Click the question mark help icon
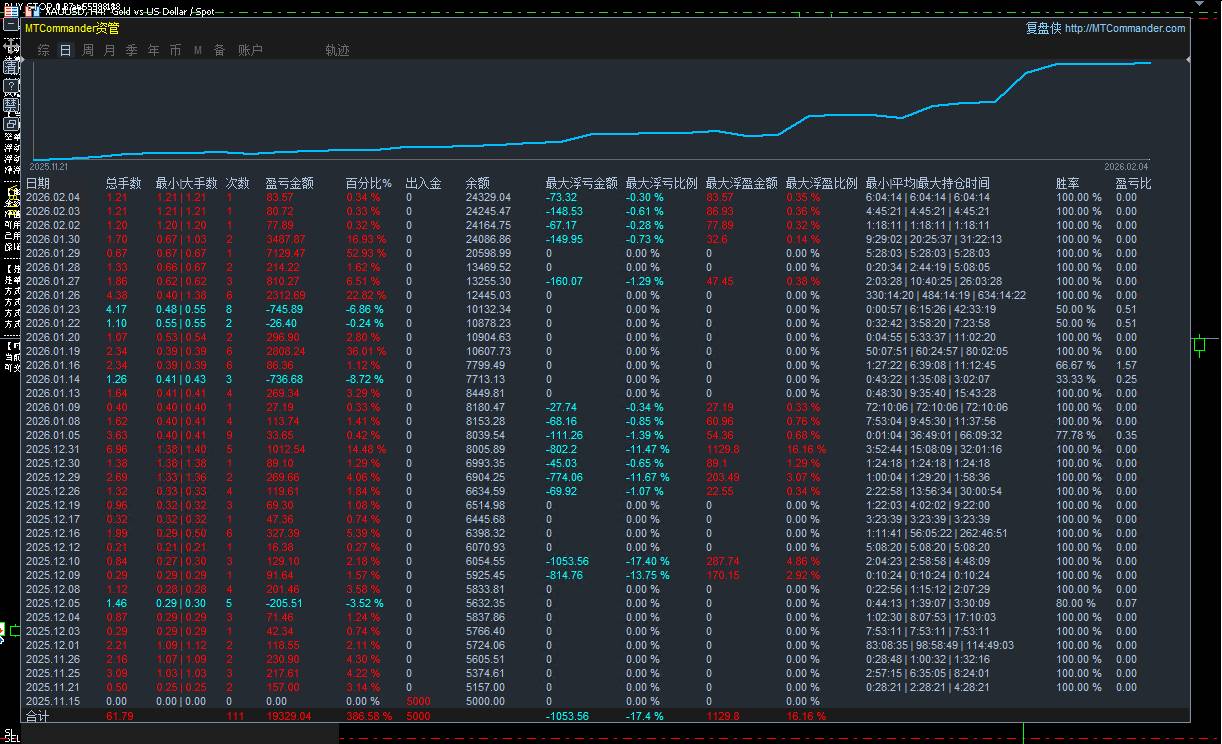The width and height of the screenshot is (1222, 744). pos(11,86)
